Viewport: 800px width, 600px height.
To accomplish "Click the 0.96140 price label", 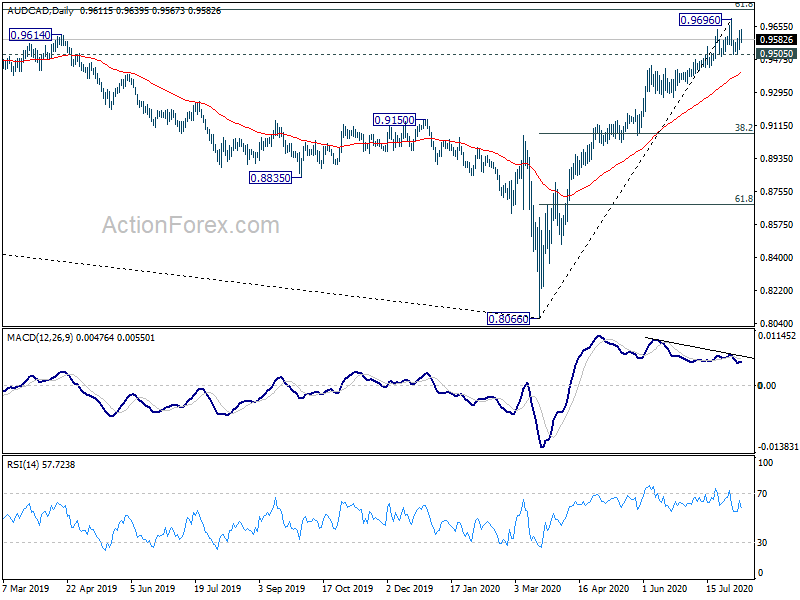I will [x=31, y=35].
